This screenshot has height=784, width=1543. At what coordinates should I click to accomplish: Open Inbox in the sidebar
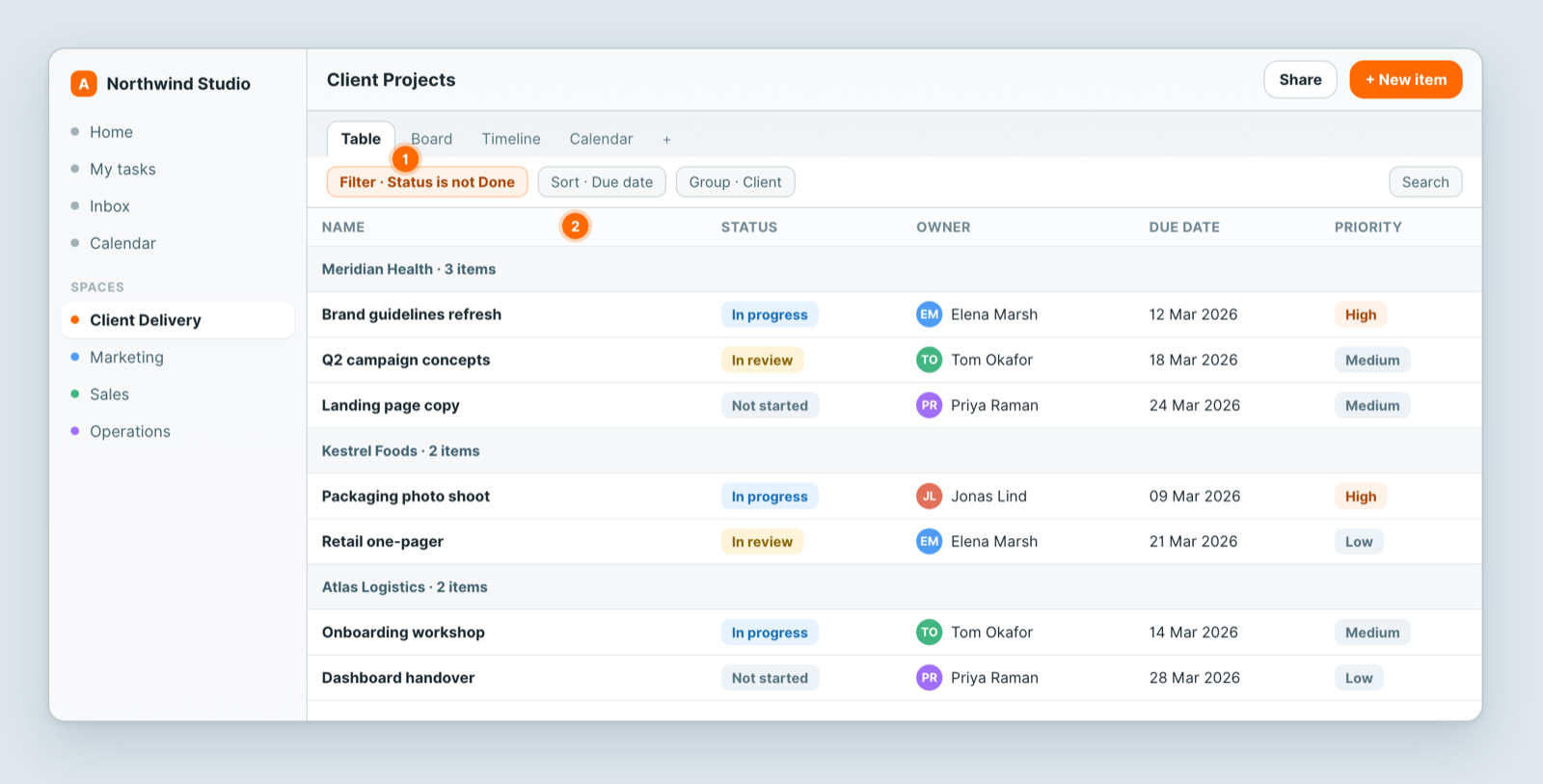coord(177,206)
